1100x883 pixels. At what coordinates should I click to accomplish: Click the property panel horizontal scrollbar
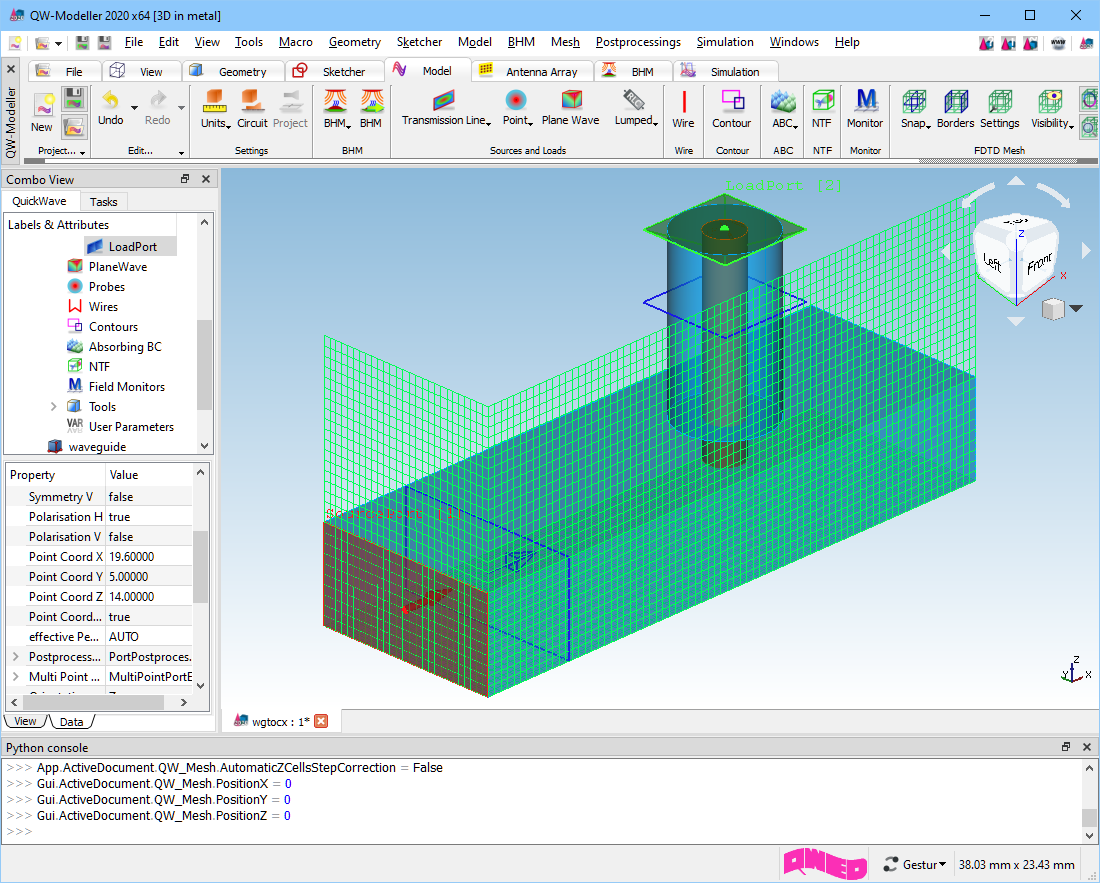pos(94,702)
